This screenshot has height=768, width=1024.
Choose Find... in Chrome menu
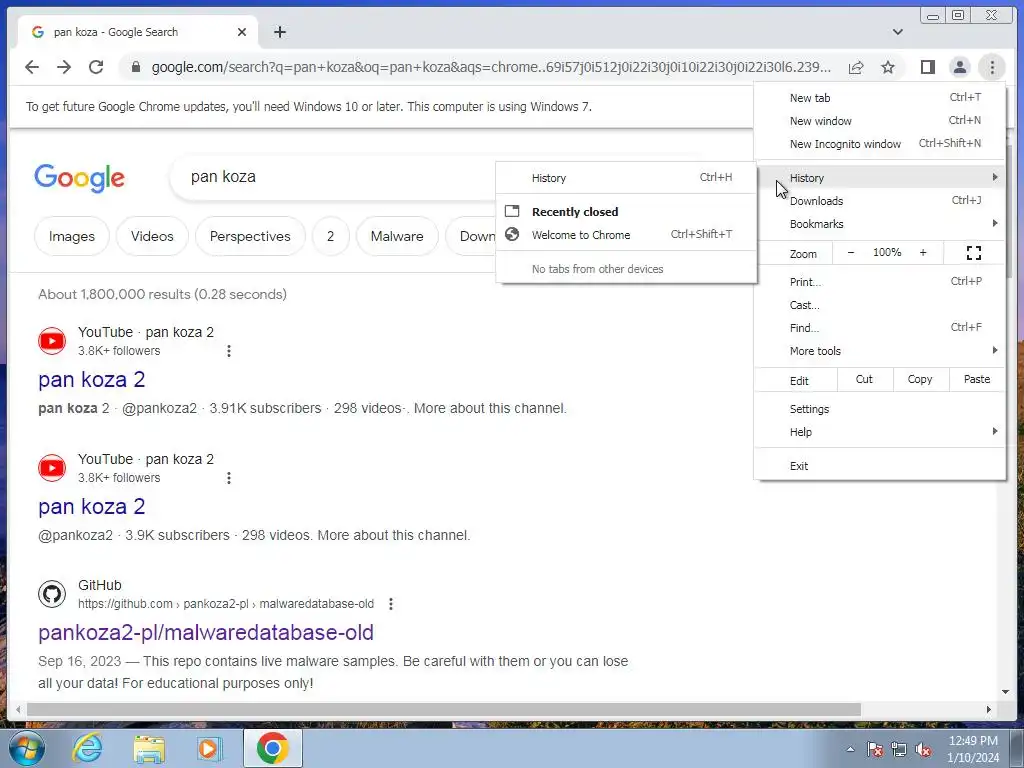tap(880, 328)
